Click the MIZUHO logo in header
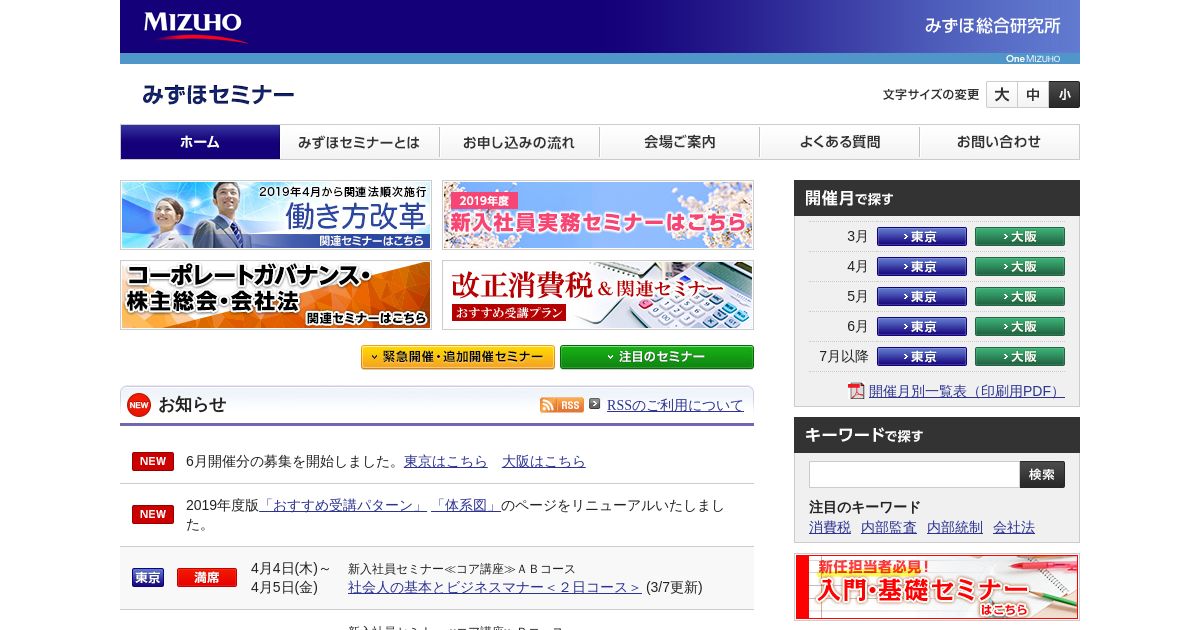 194,26
